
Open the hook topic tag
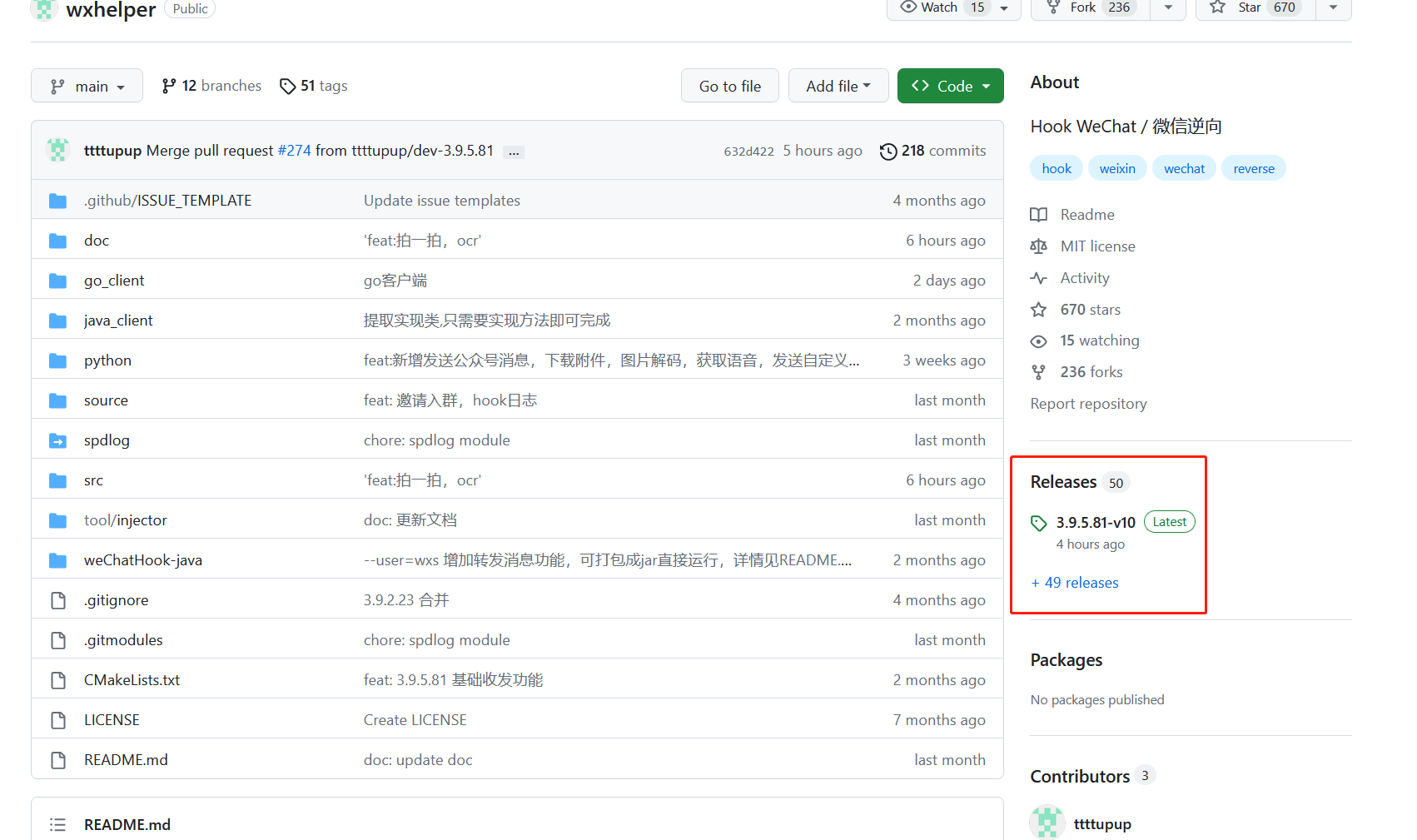click(1056, 167)
